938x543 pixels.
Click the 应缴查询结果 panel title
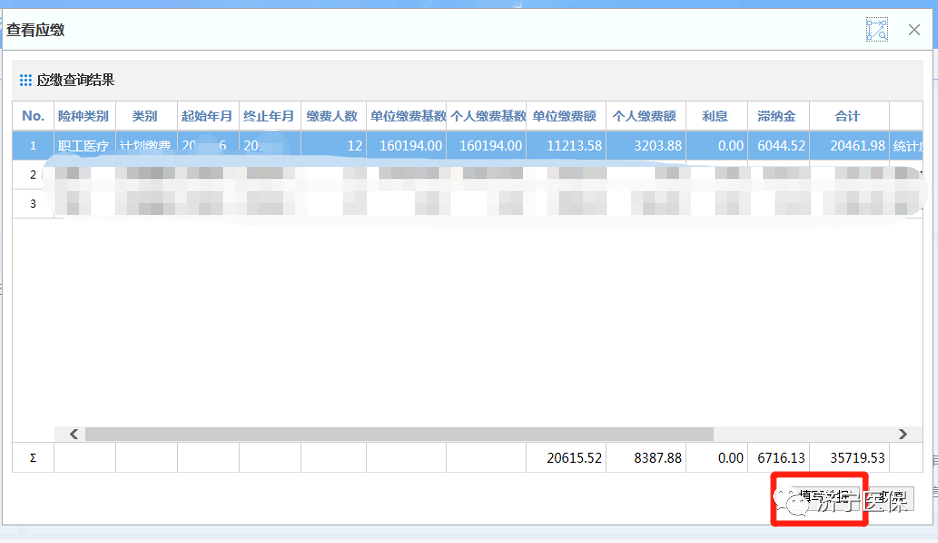click(75, 80)
